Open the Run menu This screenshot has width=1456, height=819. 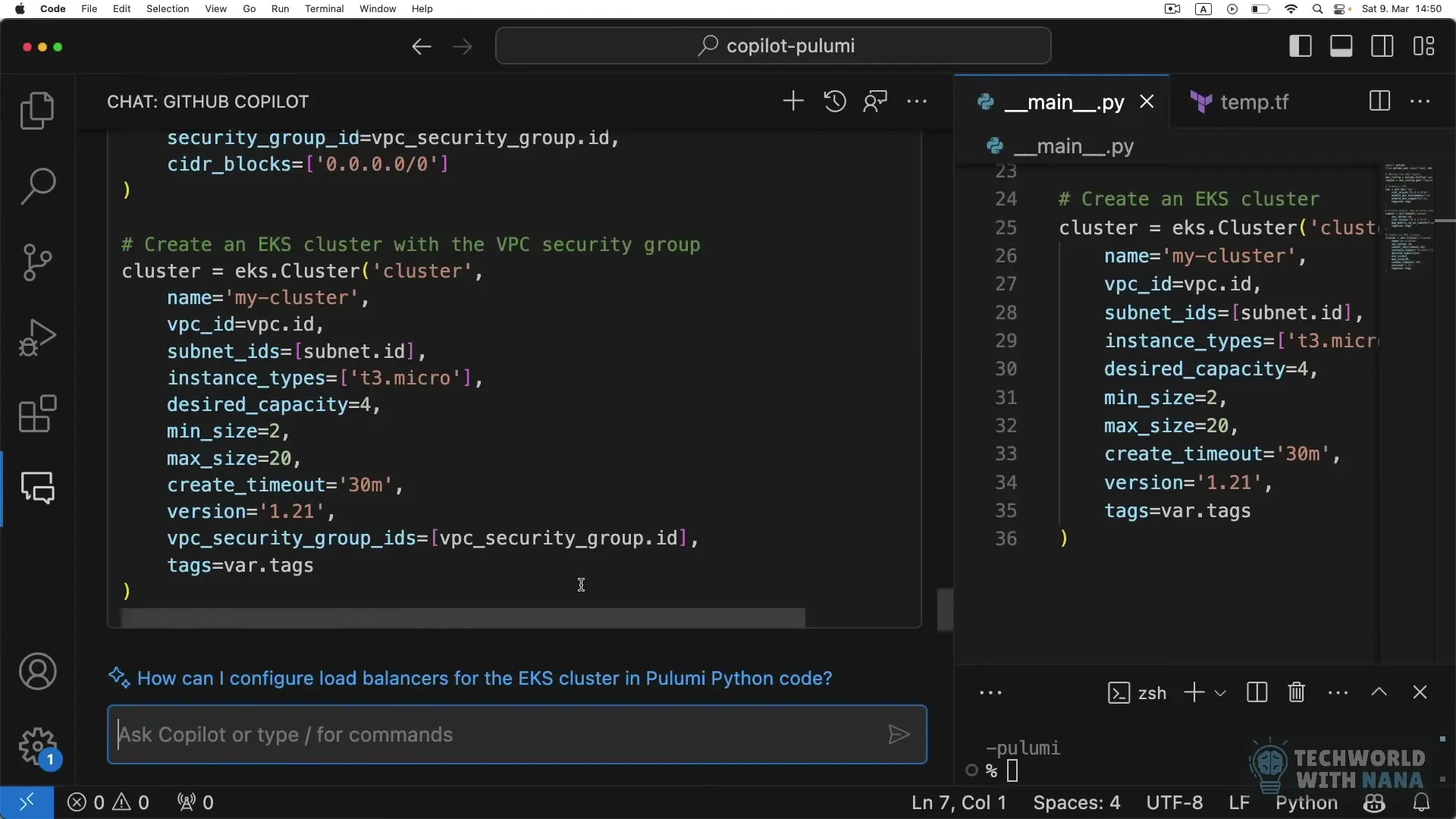280,9
